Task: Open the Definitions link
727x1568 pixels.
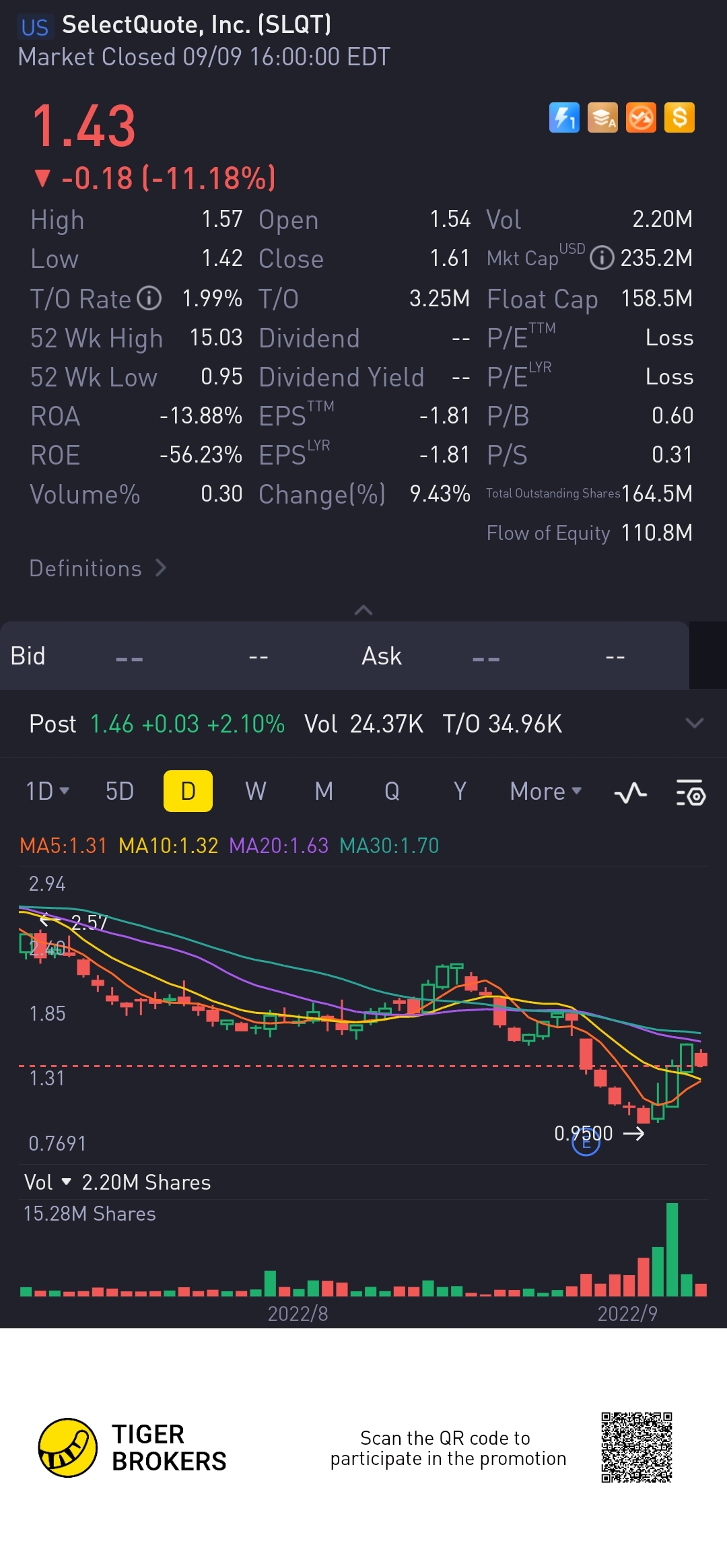Action: click(x=98, y=568)
